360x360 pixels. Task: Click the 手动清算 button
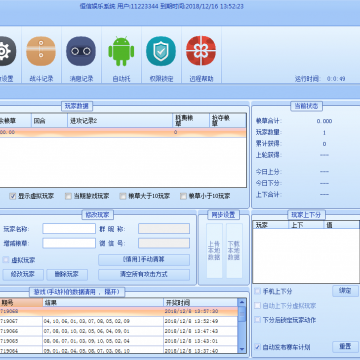pyautogui.click(x=144, y=260)
